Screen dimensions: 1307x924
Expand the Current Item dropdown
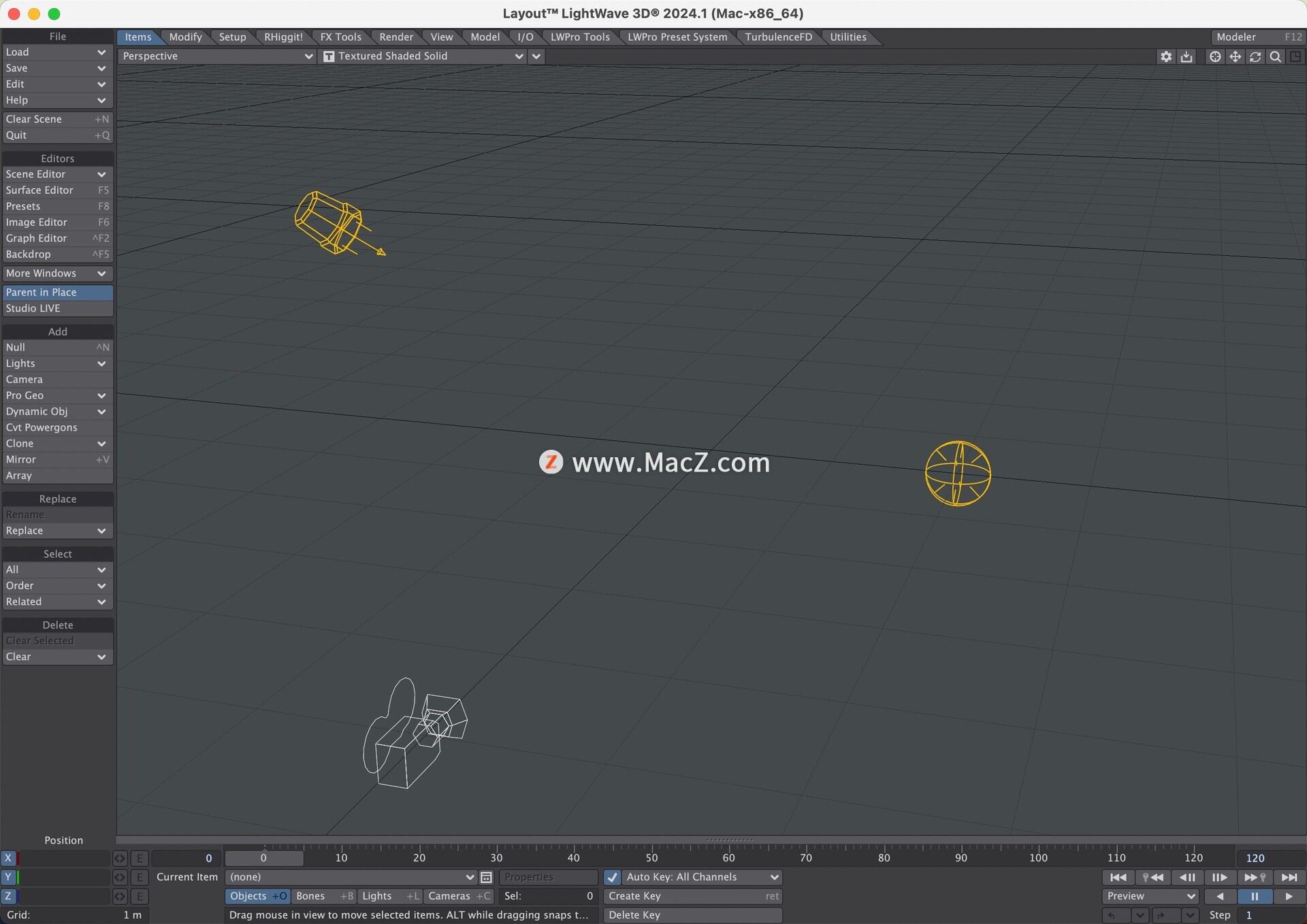coord(351,878)
